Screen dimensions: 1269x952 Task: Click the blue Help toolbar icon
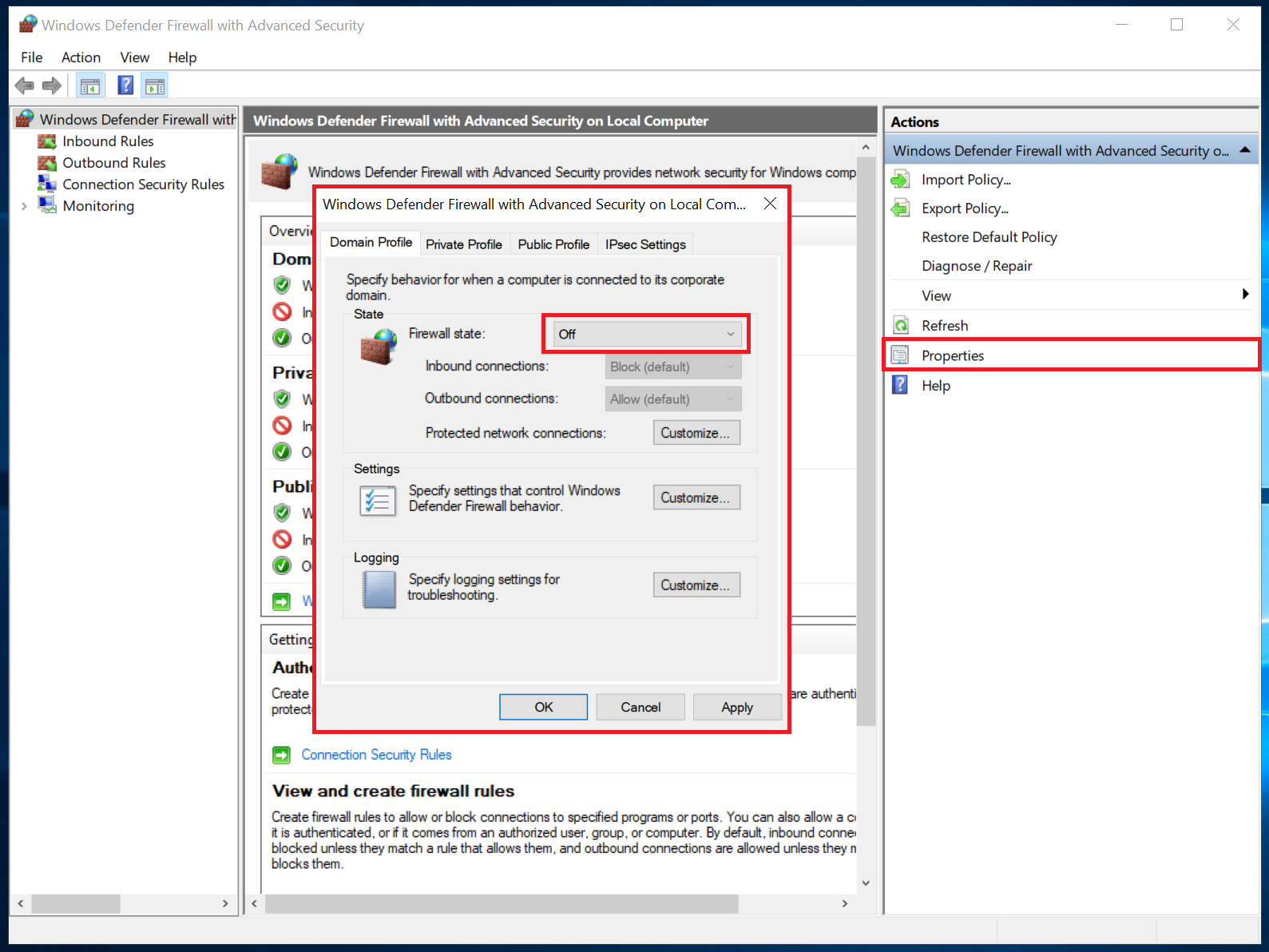click(125, 85)
